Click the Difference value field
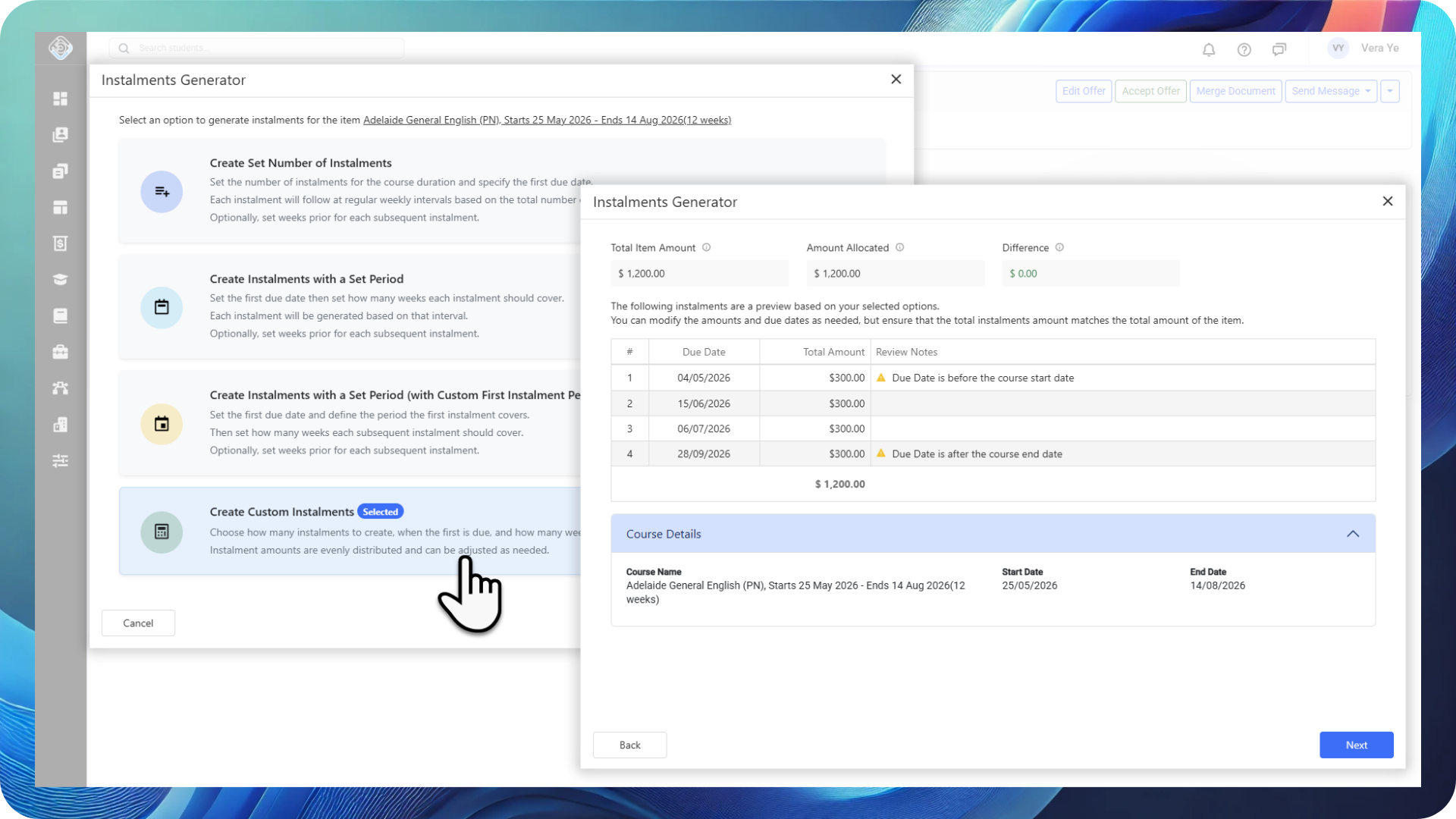 click(1090, 274)
